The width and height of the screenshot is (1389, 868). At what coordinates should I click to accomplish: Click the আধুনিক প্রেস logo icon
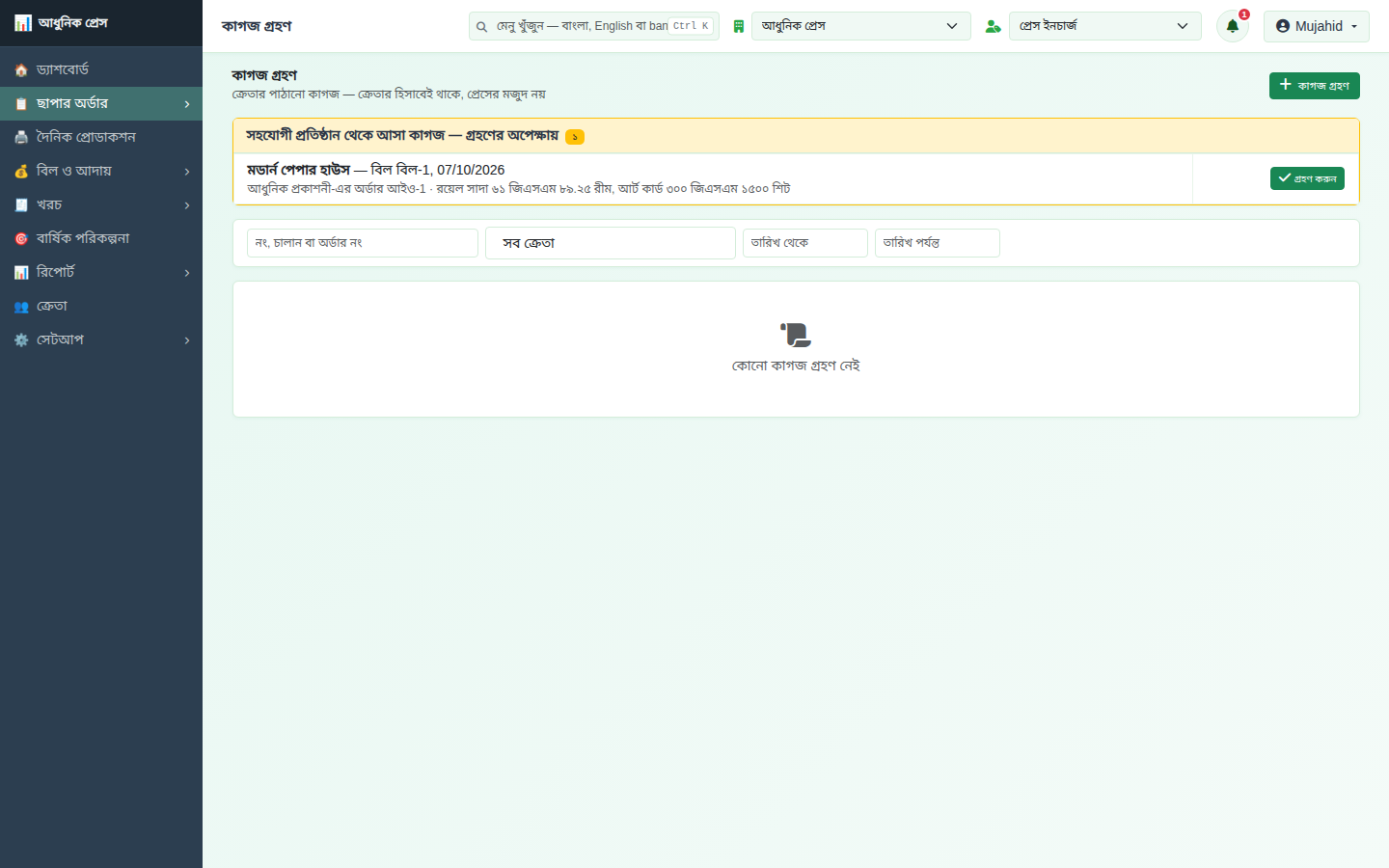point(23,23)
